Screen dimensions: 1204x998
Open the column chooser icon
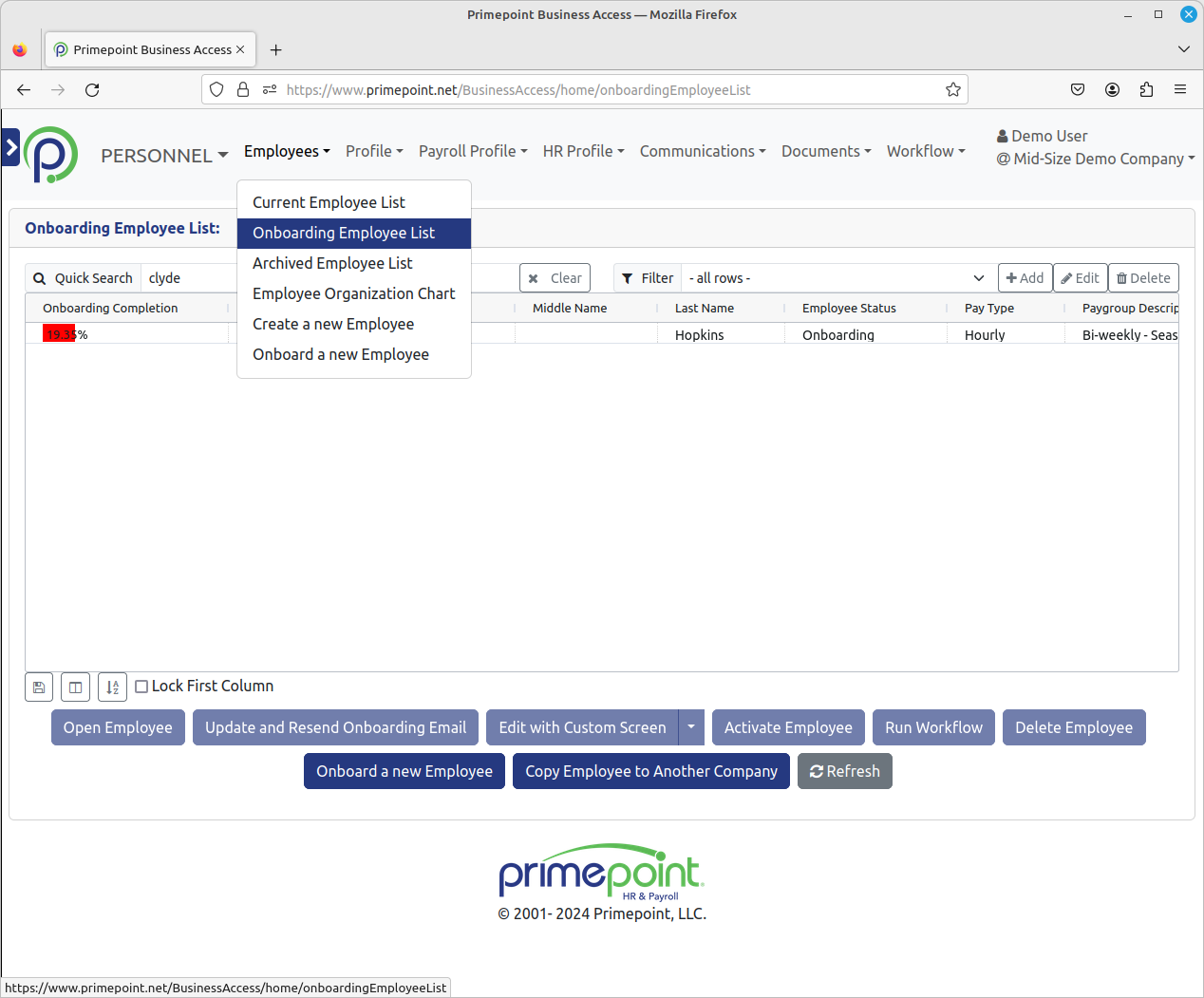(75, 687)
